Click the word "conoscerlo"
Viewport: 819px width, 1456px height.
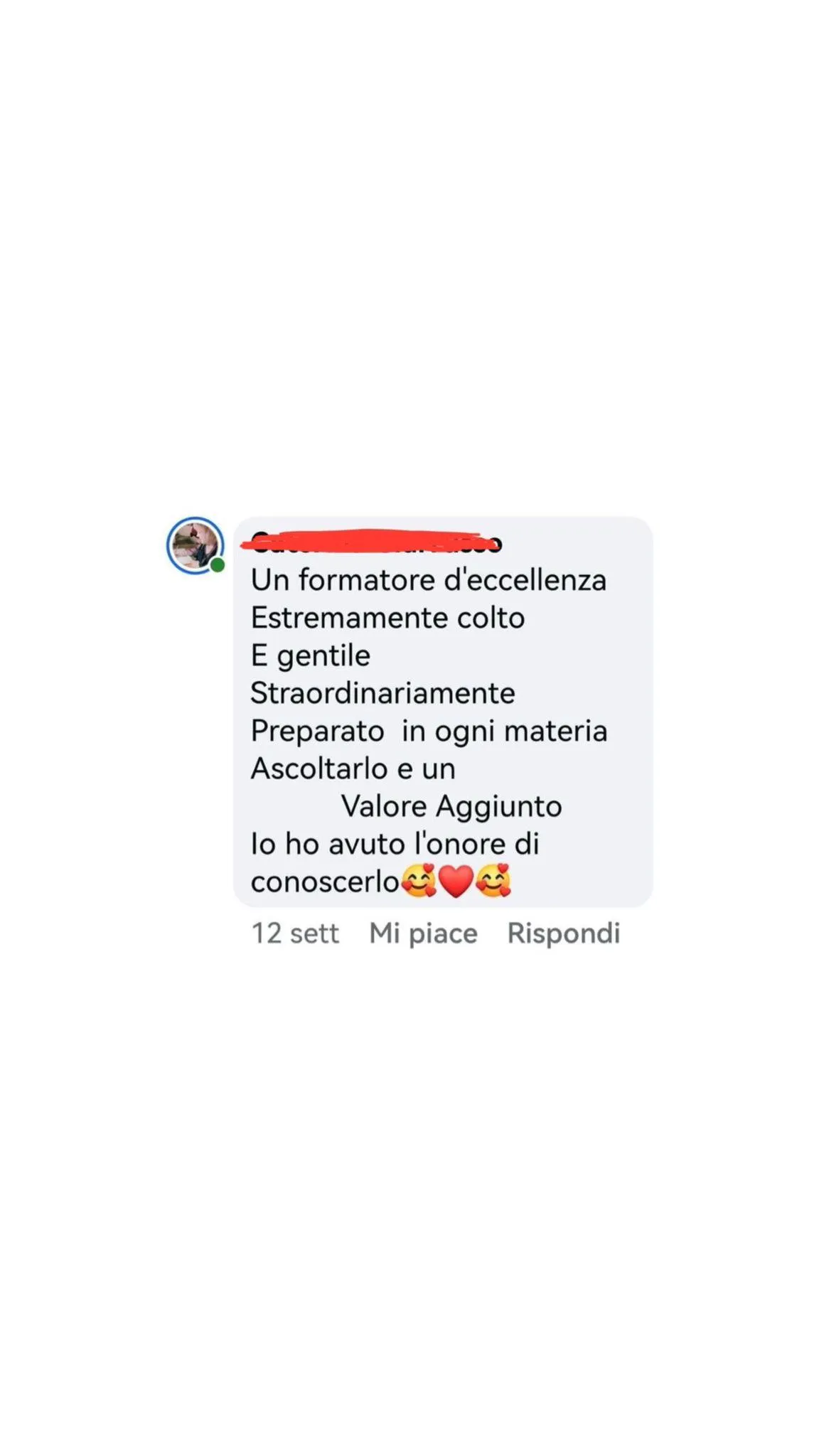click(326, 882)
